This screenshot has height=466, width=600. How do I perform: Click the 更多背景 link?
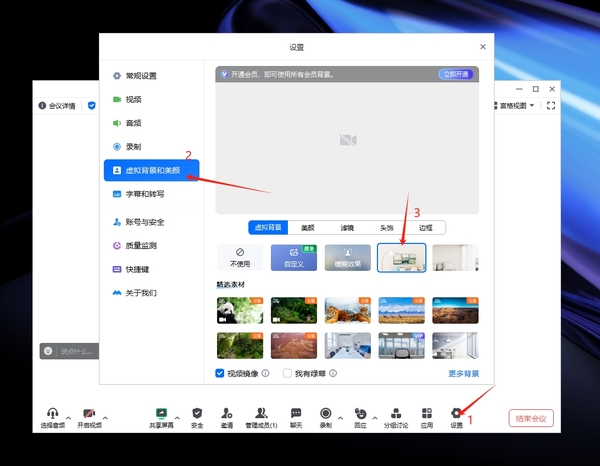pyautogui.click(x=463, y=374)
